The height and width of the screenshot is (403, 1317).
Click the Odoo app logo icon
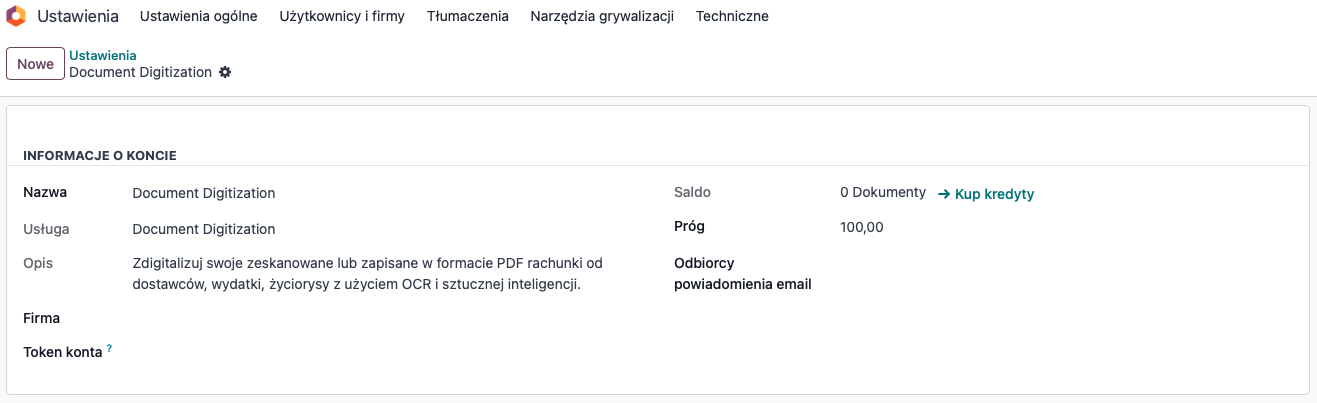pyautogui.click(x=16, y=16)
